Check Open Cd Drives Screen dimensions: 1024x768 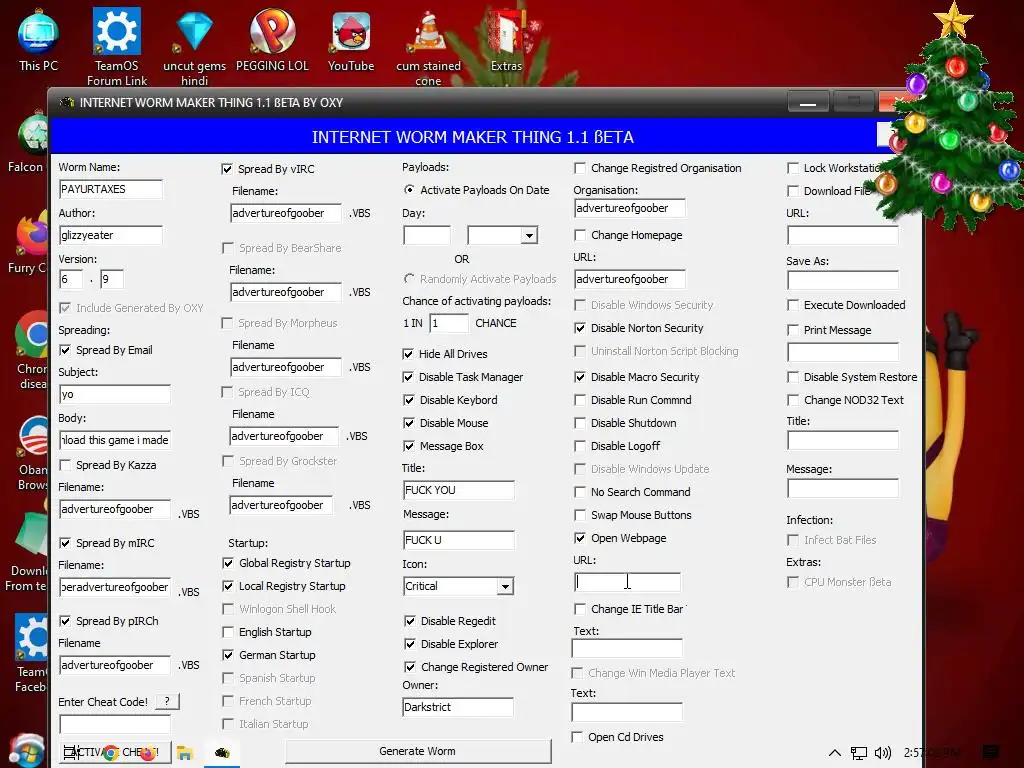click(577, 737)
